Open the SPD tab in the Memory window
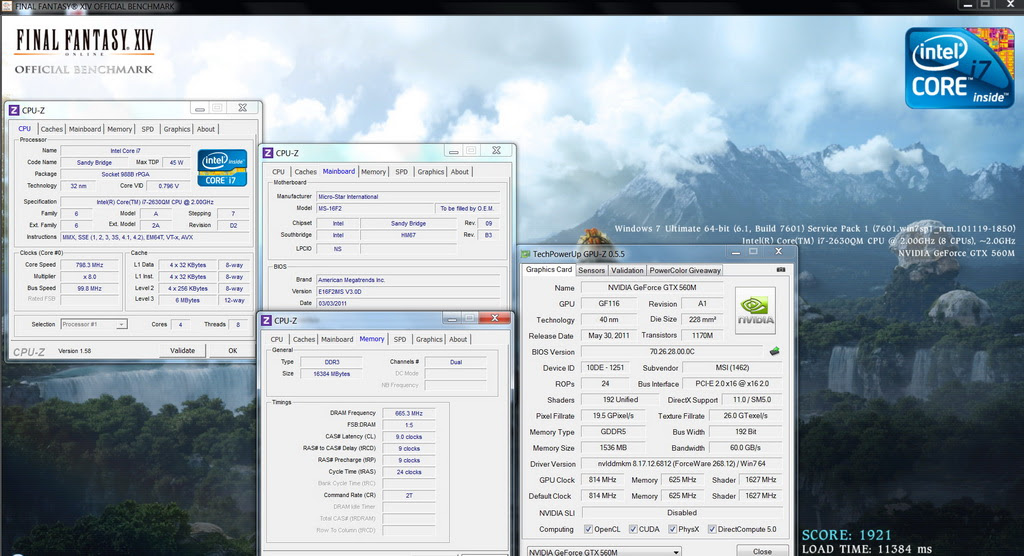The width and height of the screenshot is (1024, 556). pos(401,339)
